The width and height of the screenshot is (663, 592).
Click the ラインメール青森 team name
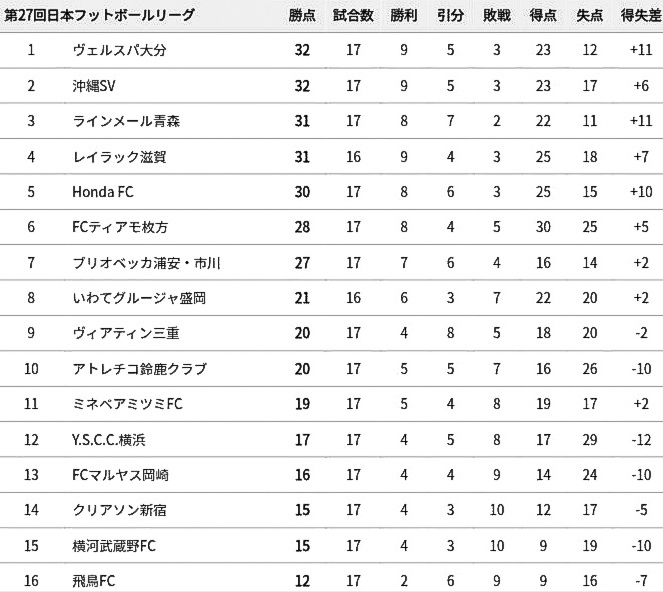(x=126, y=121)
